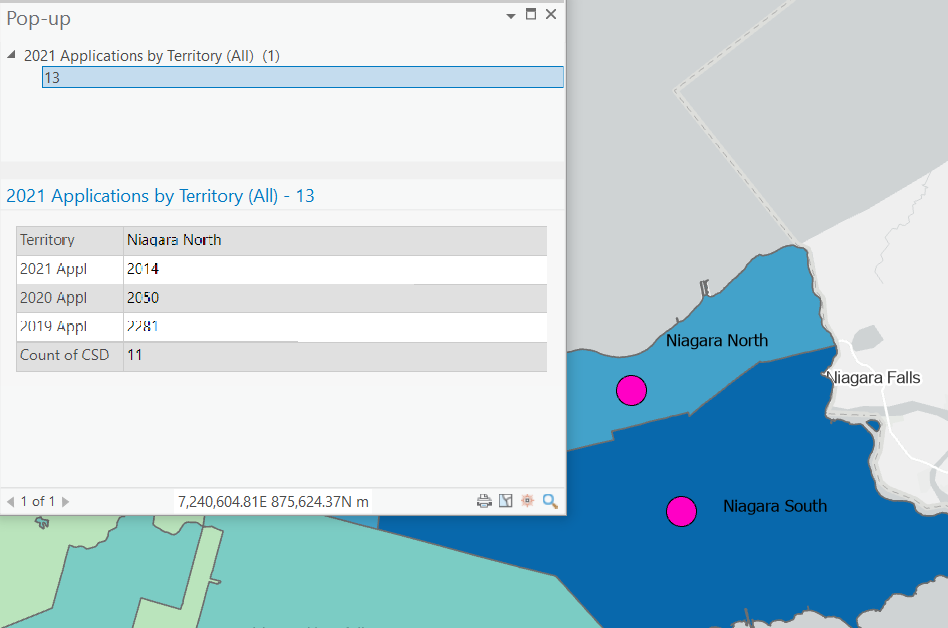Go to the previous record arrow
Screen dimensions: 948x628
10,500
